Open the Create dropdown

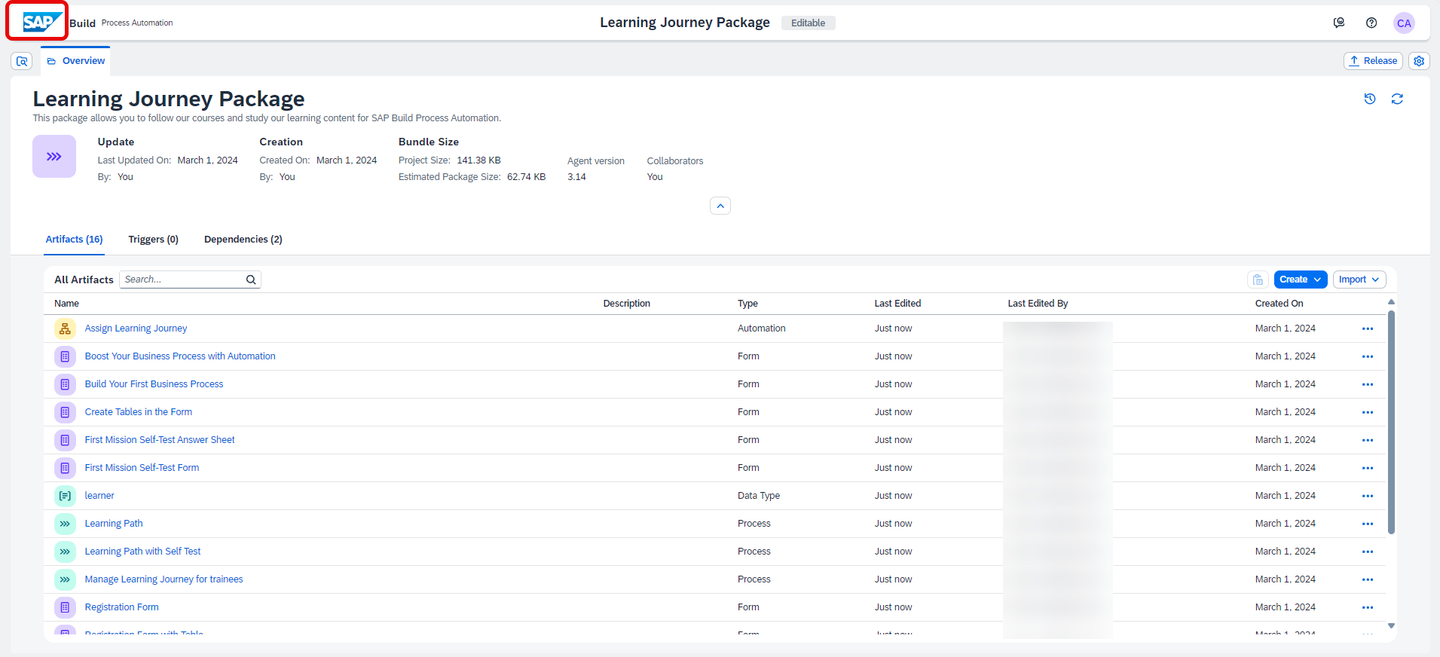point(1300,280)
